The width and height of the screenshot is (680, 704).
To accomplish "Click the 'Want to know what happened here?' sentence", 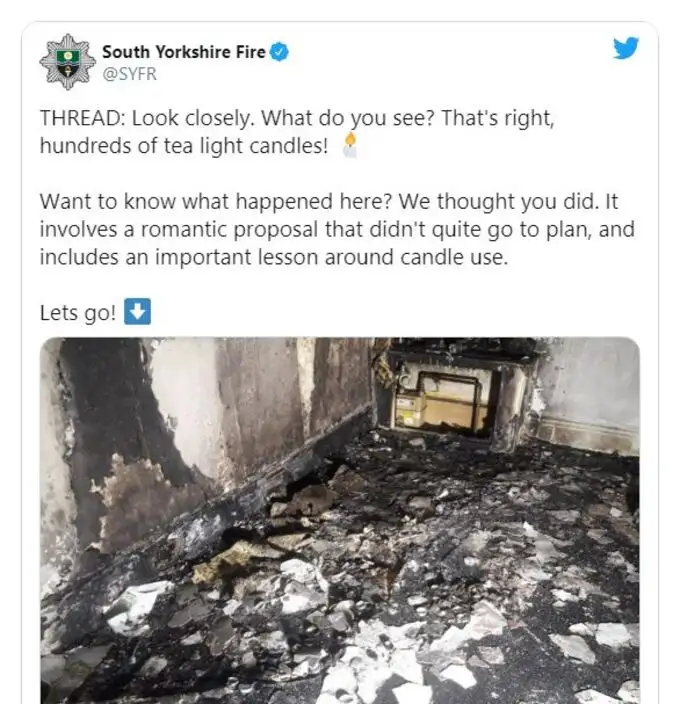I will tap(216, 202).
